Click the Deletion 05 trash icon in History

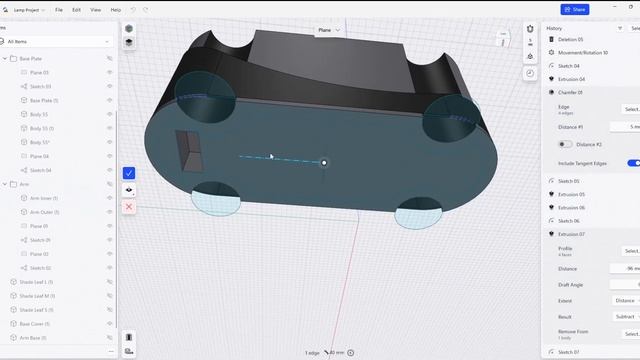(551, 39)
